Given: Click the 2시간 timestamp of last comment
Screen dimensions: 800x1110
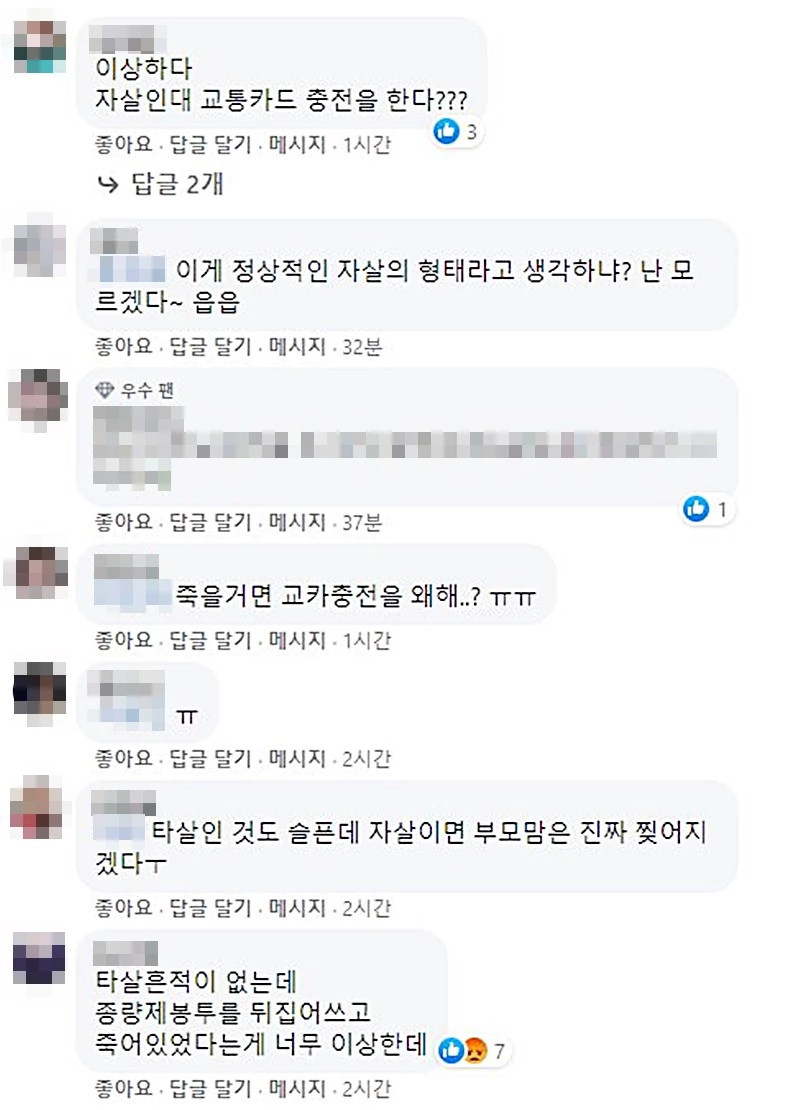Looking at the screenshot, I should [x=367, y=1088].
